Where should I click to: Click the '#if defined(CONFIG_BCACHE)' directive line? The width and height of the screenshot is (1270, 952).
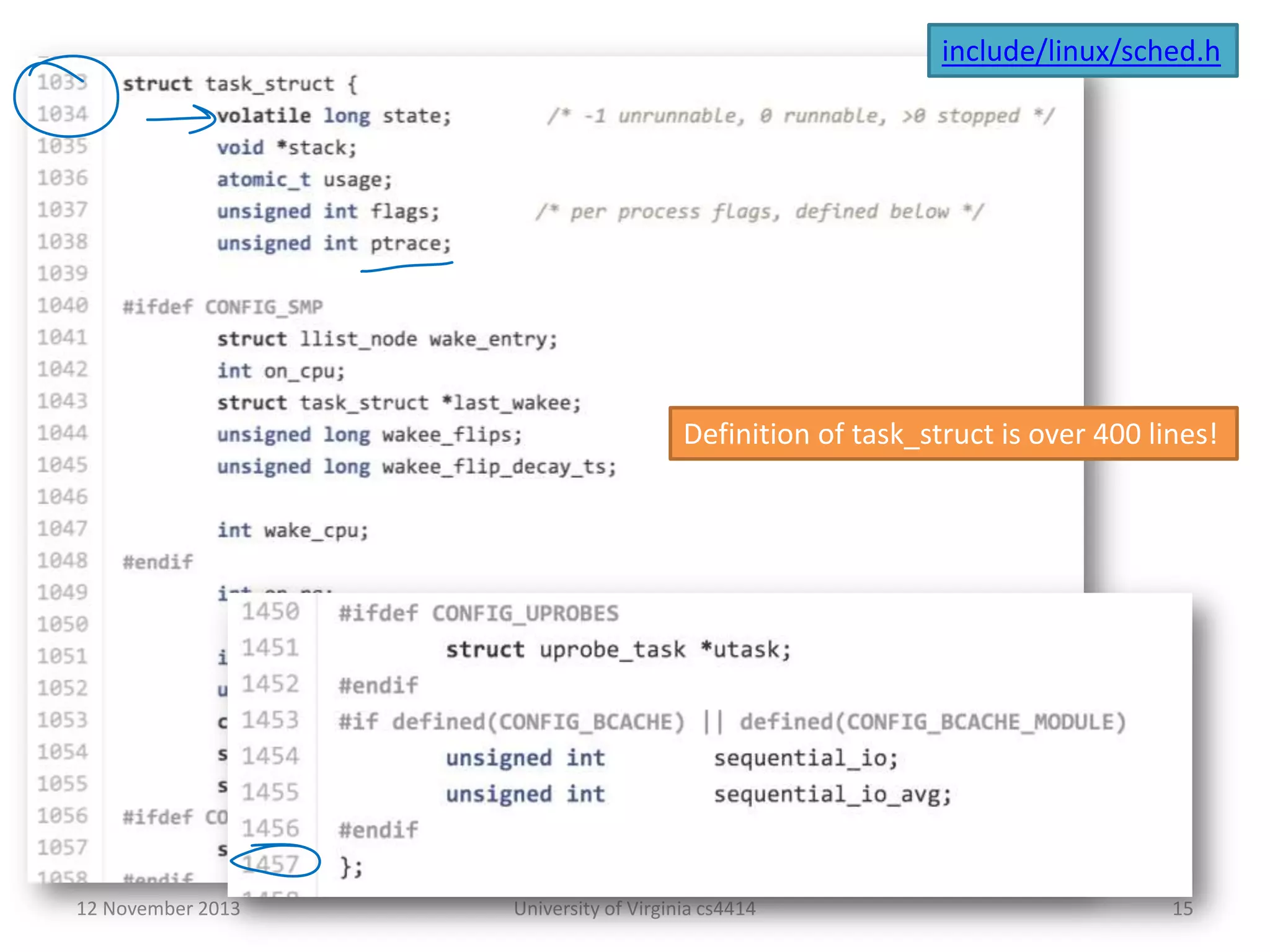[x=732, y=723]
